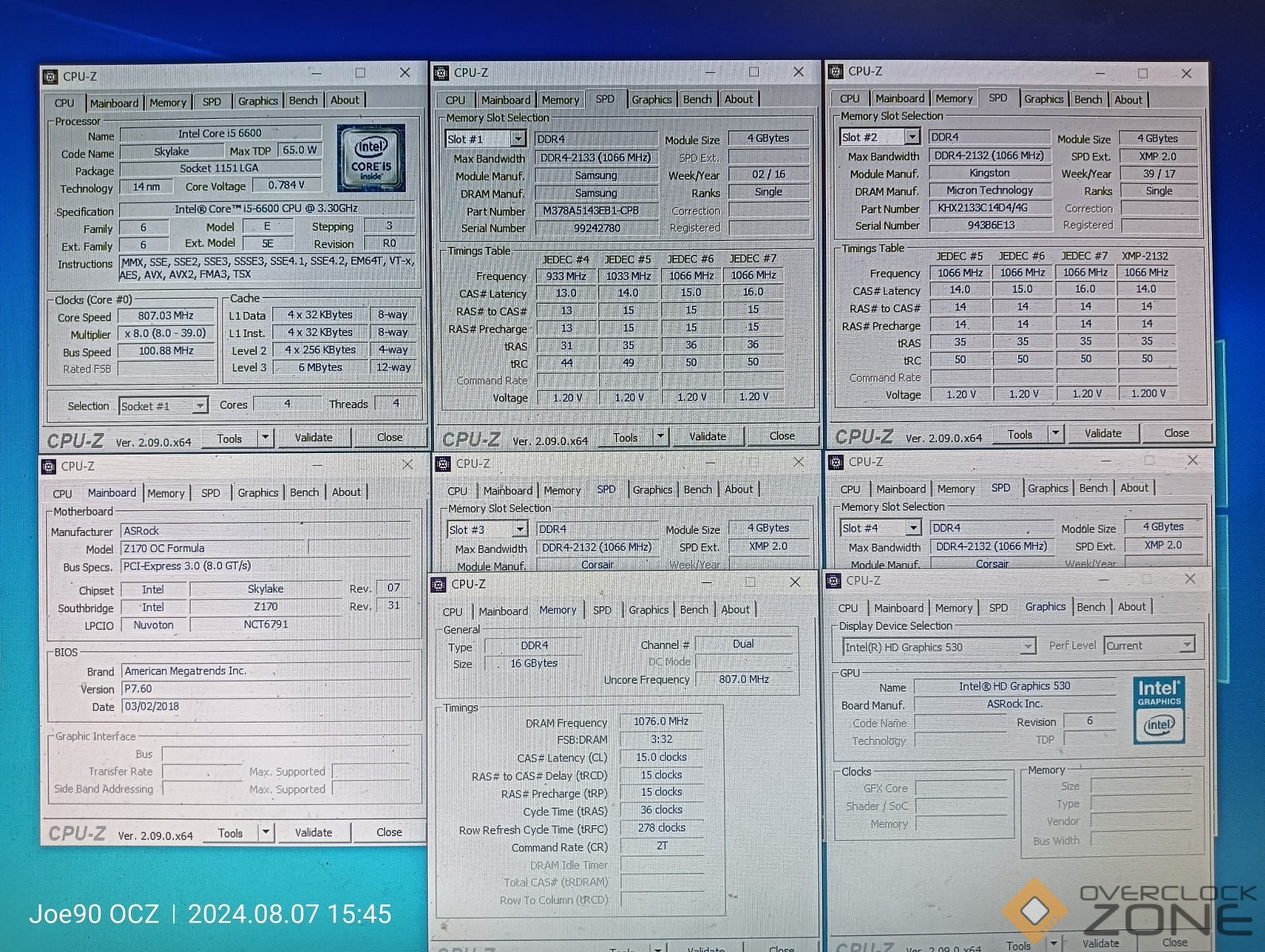Click the CPU-Z title icon in the Slot #2 SPD window

click(x=835, y=71)
